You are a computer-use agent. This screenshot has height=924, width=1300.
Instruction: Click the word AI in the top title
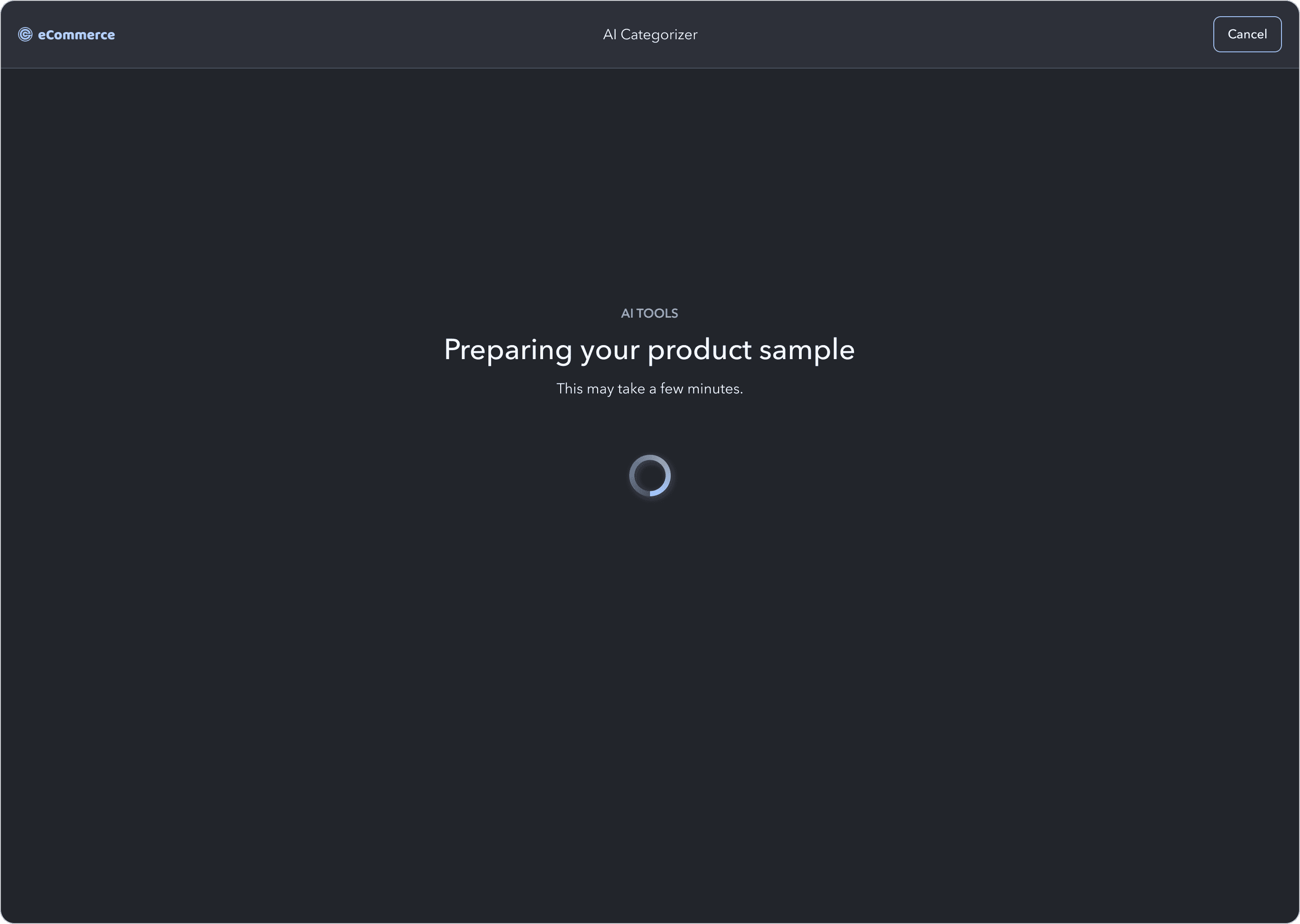[x=609, y=35]
